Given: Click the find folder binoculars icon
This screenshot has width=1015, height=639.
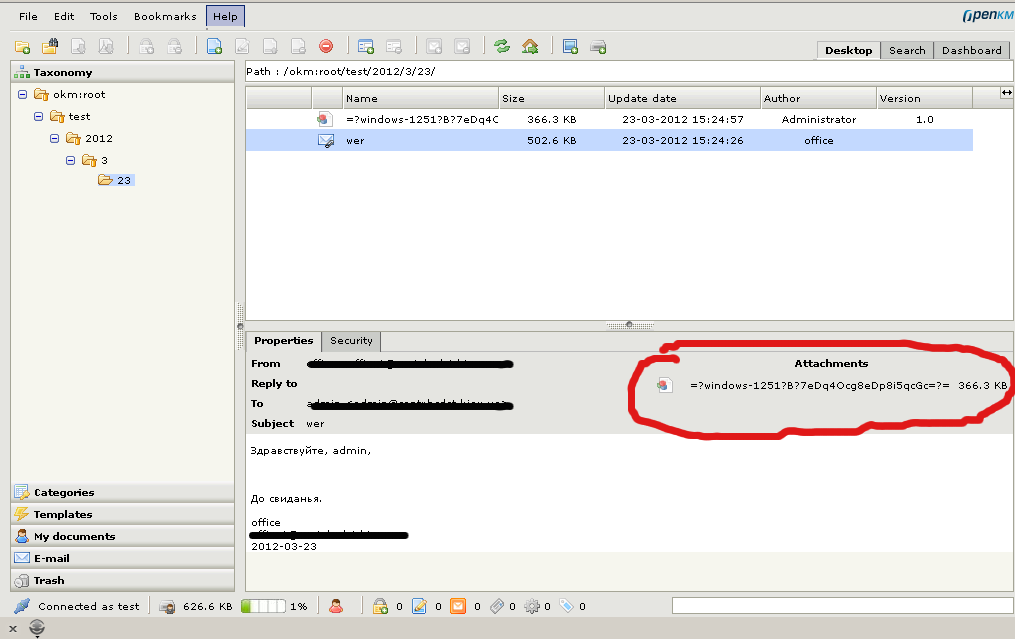Looking at the screenshot, I should pyautogui.click(x=50, y=46).
